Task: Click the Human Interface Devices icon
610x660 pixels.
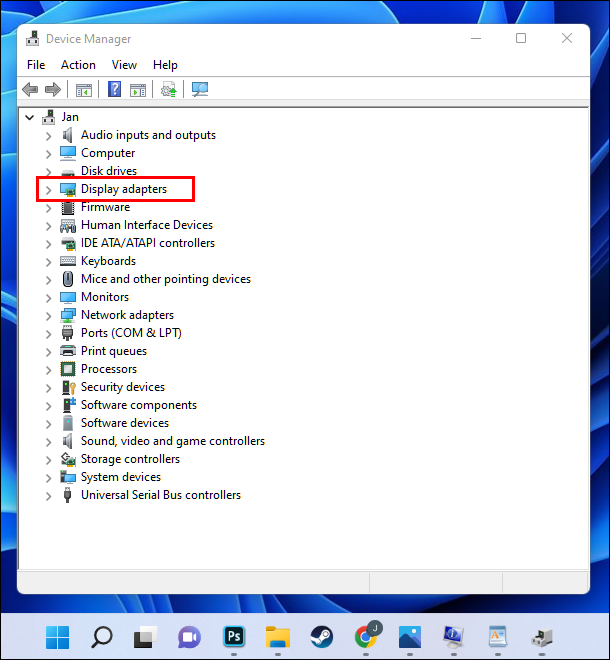Action: coord(68,225)
